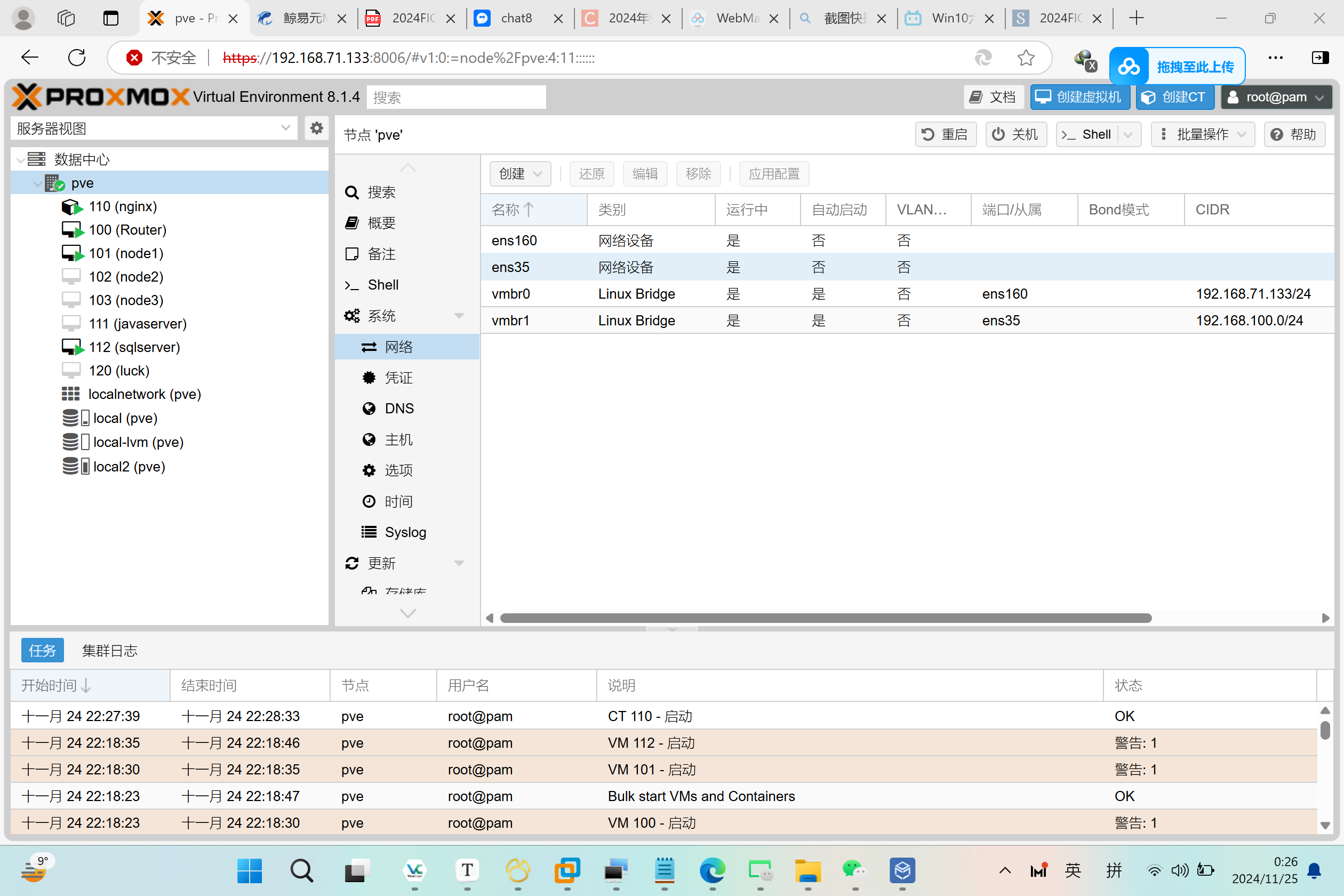Image resolution: width=1344 pixels, height=896 pixels.
Task: Select the vmbr0 Linux Bridge row
Action: coord(907,294)
